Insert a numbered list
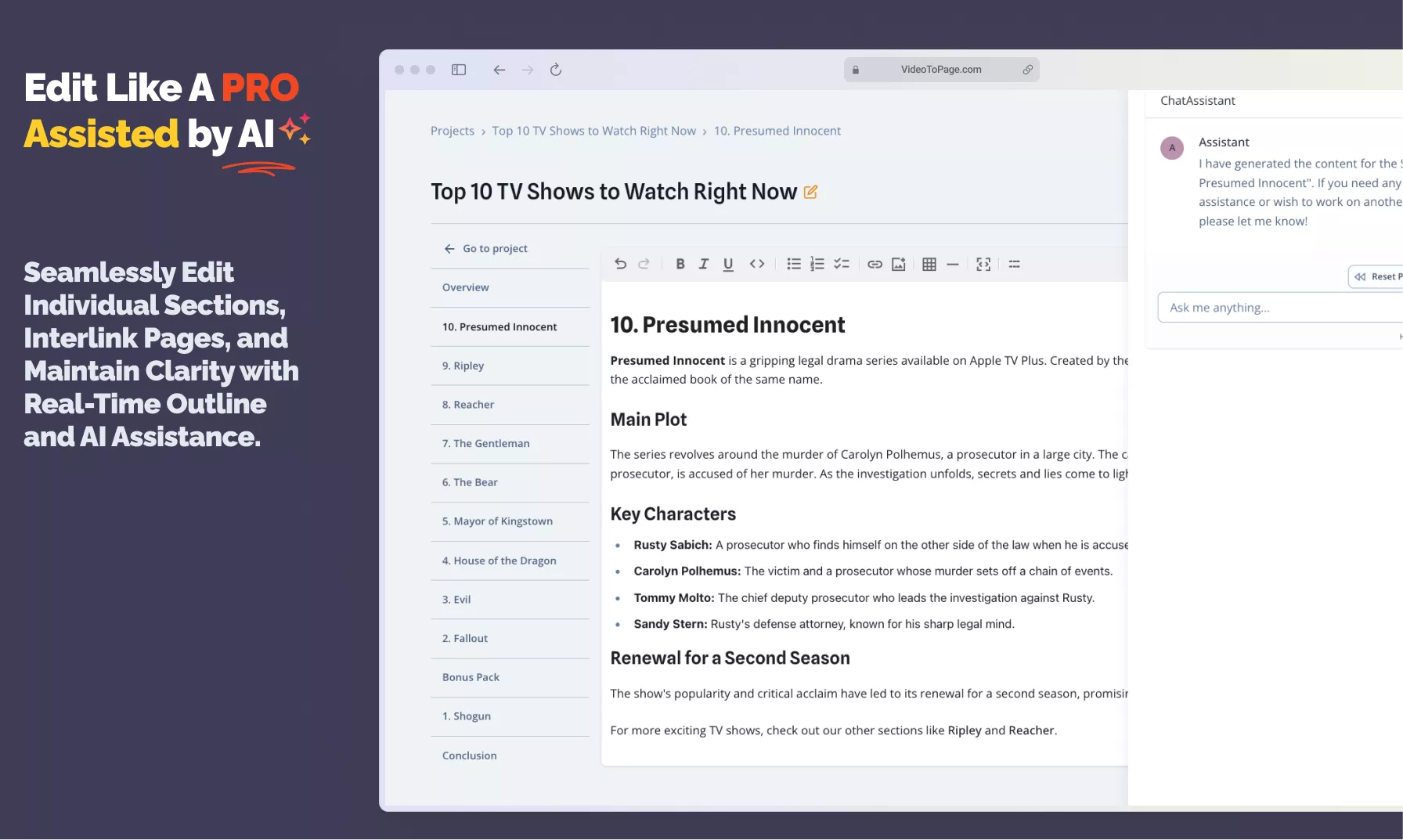The width and height of the screenshot is (1403, 840). coord(817,264)
